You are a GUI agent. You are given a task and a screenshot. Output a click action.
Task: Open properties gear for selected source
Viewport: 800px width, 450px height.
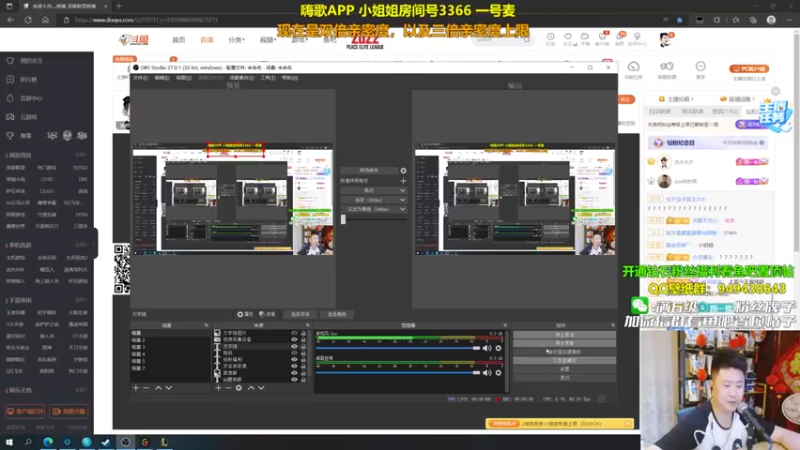pyautogui.click(x=245, y=314)
